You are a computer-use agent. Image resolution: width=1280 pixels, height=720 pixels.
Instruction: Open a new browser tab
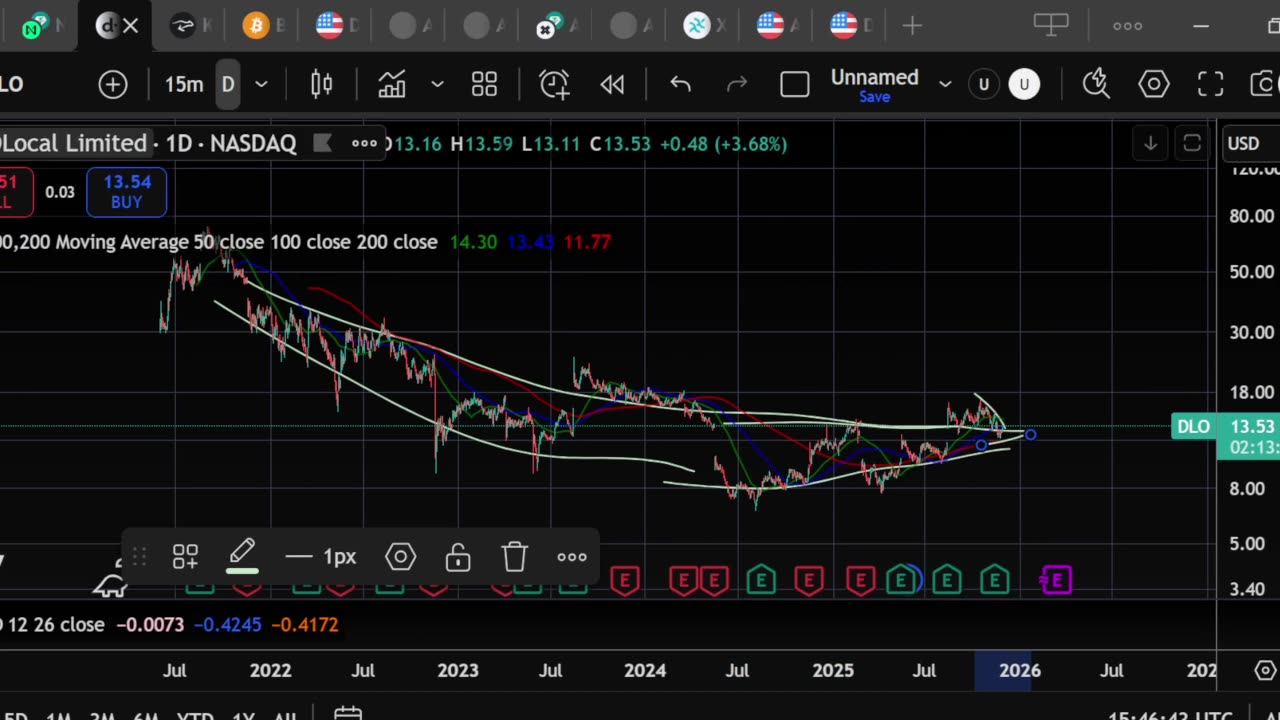pyautogui.click(x=912, y=26)
